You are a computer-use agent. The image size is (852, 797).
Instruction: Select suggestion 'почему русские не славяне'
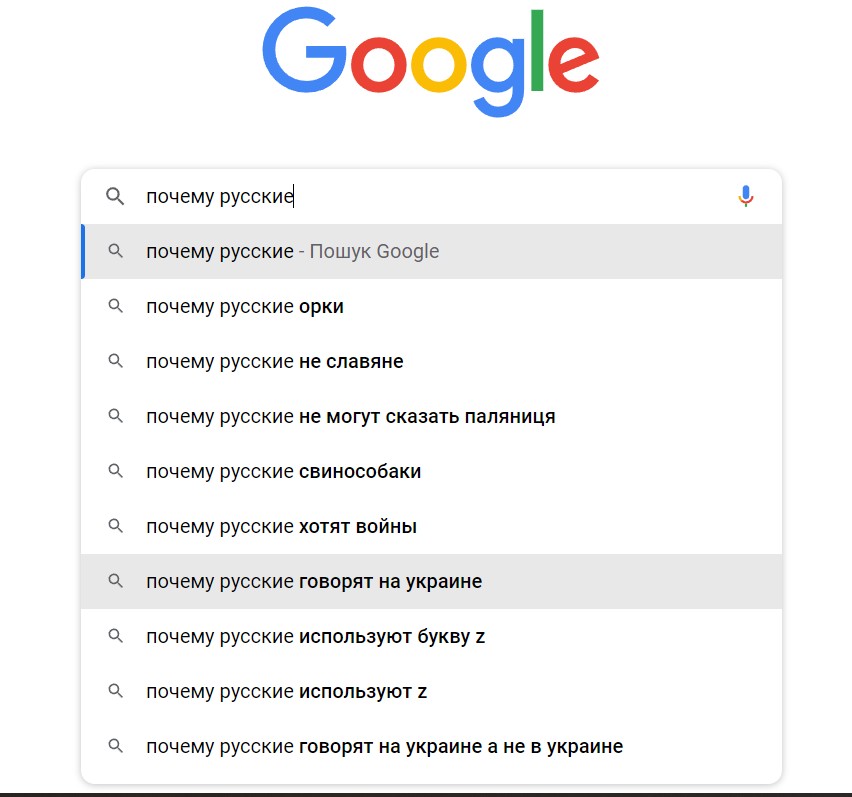pos(275,362)
